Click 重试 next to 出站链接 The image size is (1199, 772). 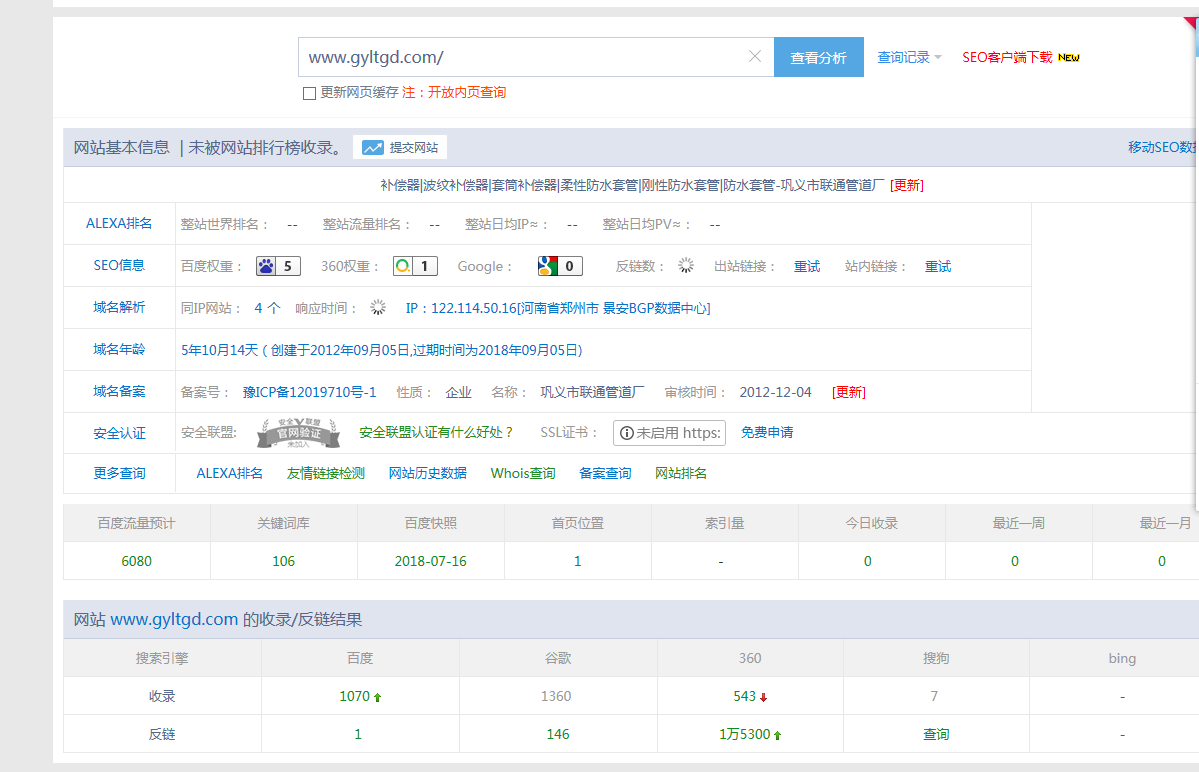coord(807,266)
